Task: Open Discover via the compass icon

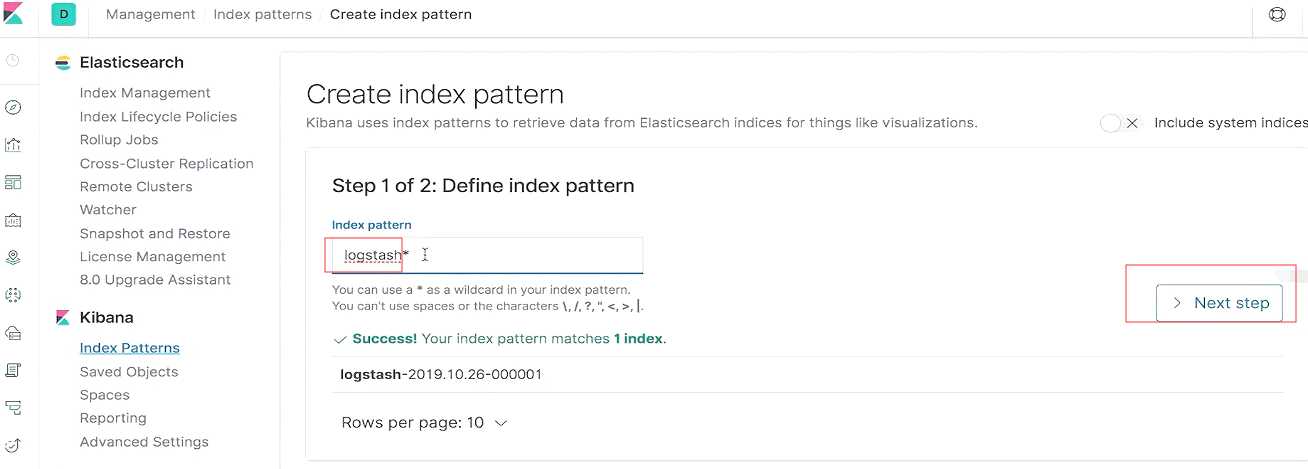Action: click(13, 108)
